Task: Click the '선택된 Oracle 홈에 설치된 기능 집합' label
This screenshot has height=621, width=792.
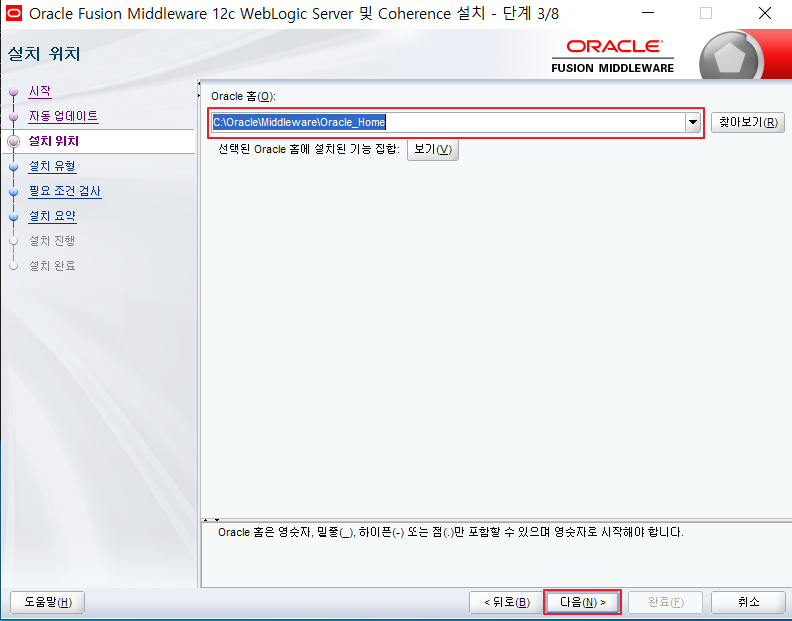Action: coord(309,149)
